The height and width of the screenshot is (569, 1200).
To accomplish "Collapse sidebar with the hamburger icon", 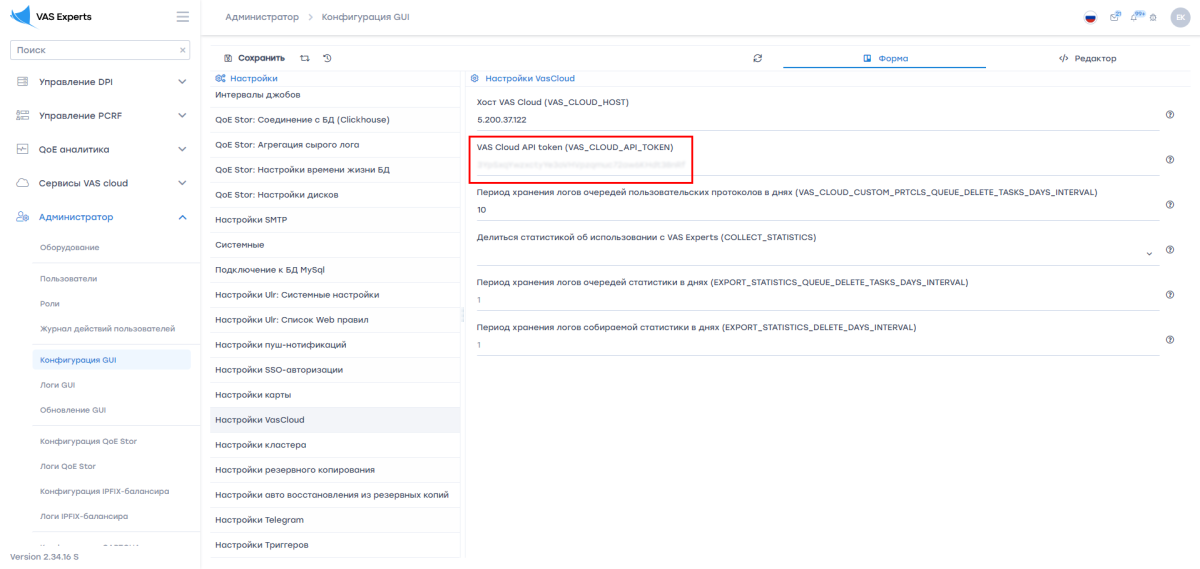I will point(182,17).
